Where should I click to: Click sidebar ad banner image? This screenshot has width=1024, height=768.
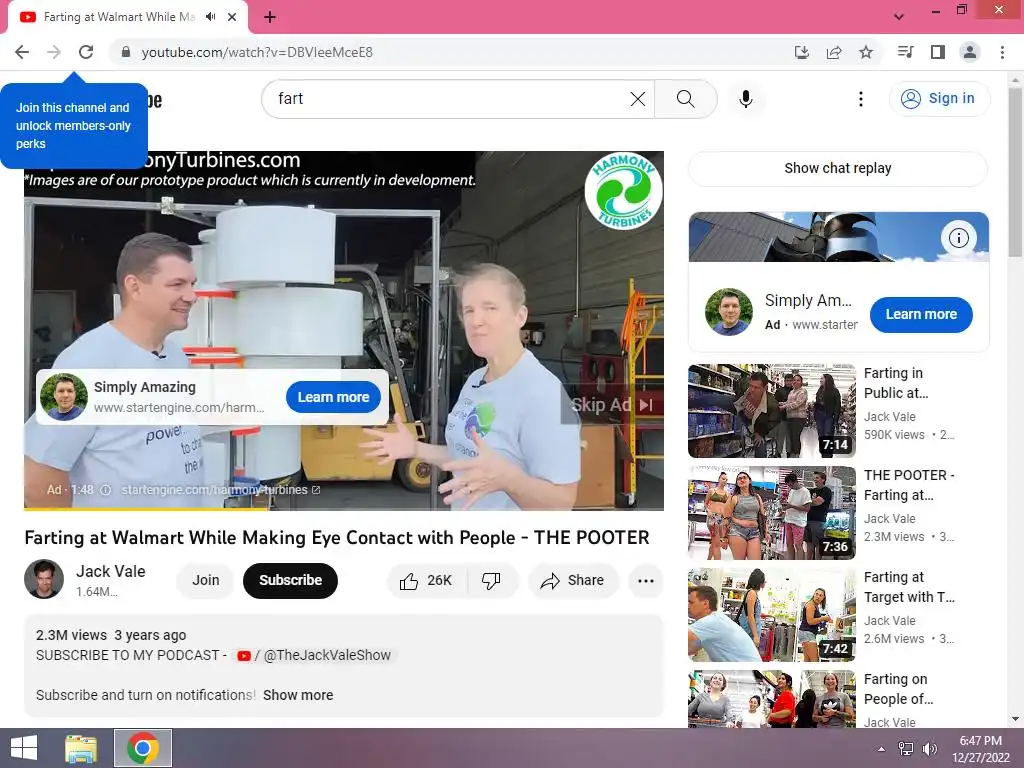coord(839,236)
